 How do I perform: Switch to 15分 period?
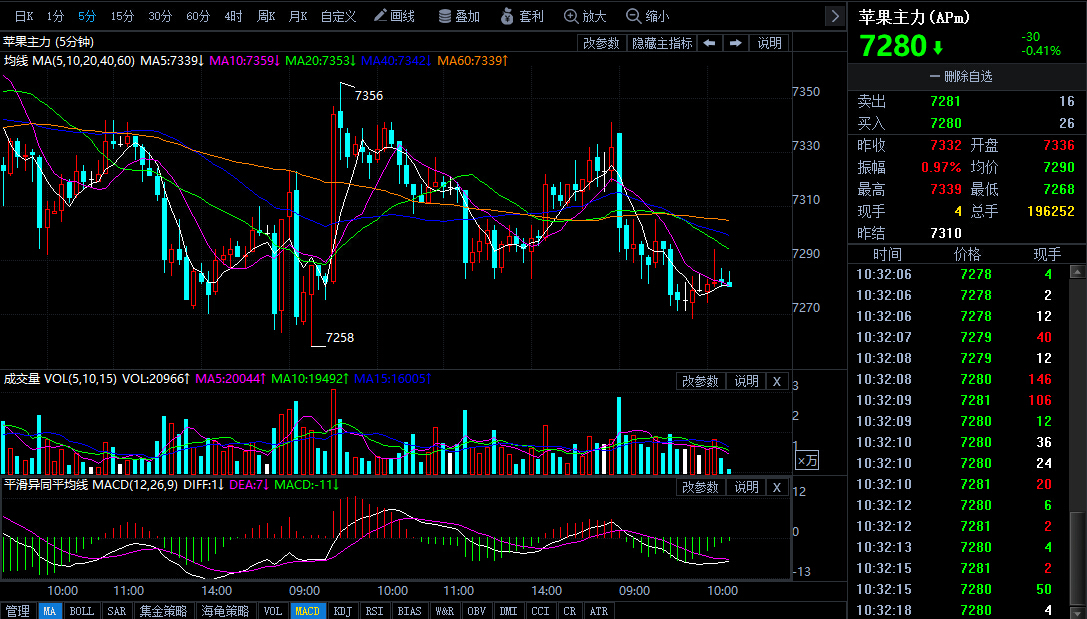pos(122,16)
